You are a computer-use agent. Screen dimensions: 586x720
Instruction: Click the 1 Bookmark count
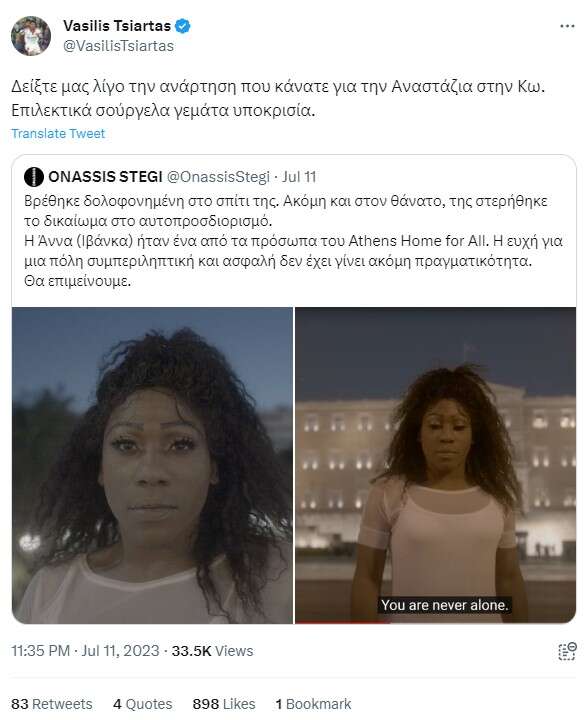click(x=313, y=704)
